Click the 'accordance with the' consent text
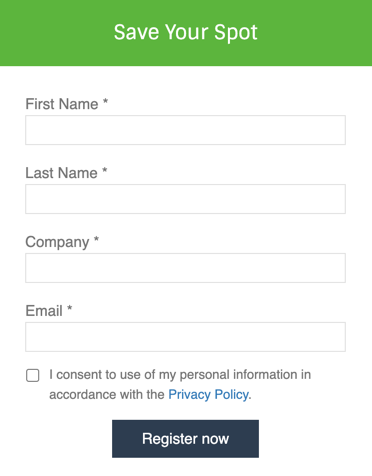372x476 pixels. [x=107, y=395]
